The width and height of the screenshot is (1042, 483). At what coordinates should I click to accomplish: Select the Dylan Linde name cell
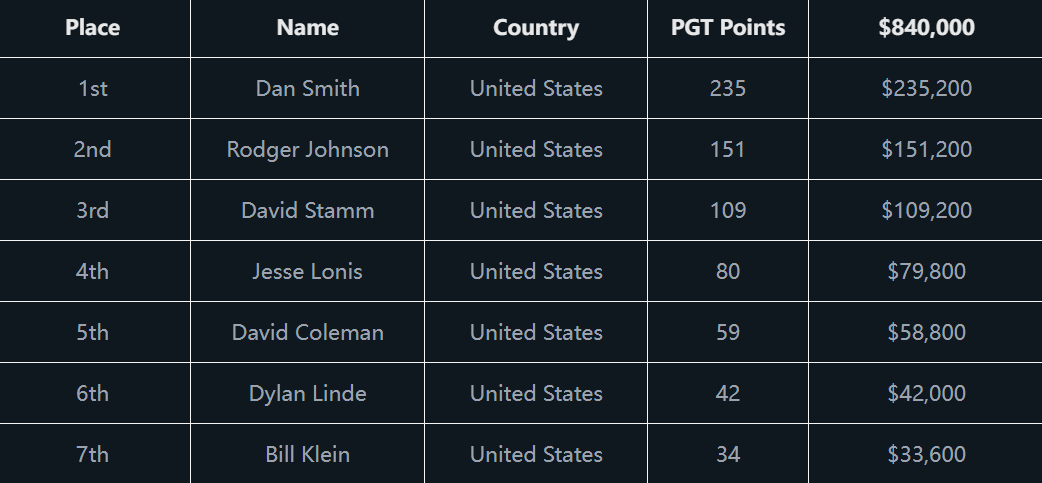[307, 393]
